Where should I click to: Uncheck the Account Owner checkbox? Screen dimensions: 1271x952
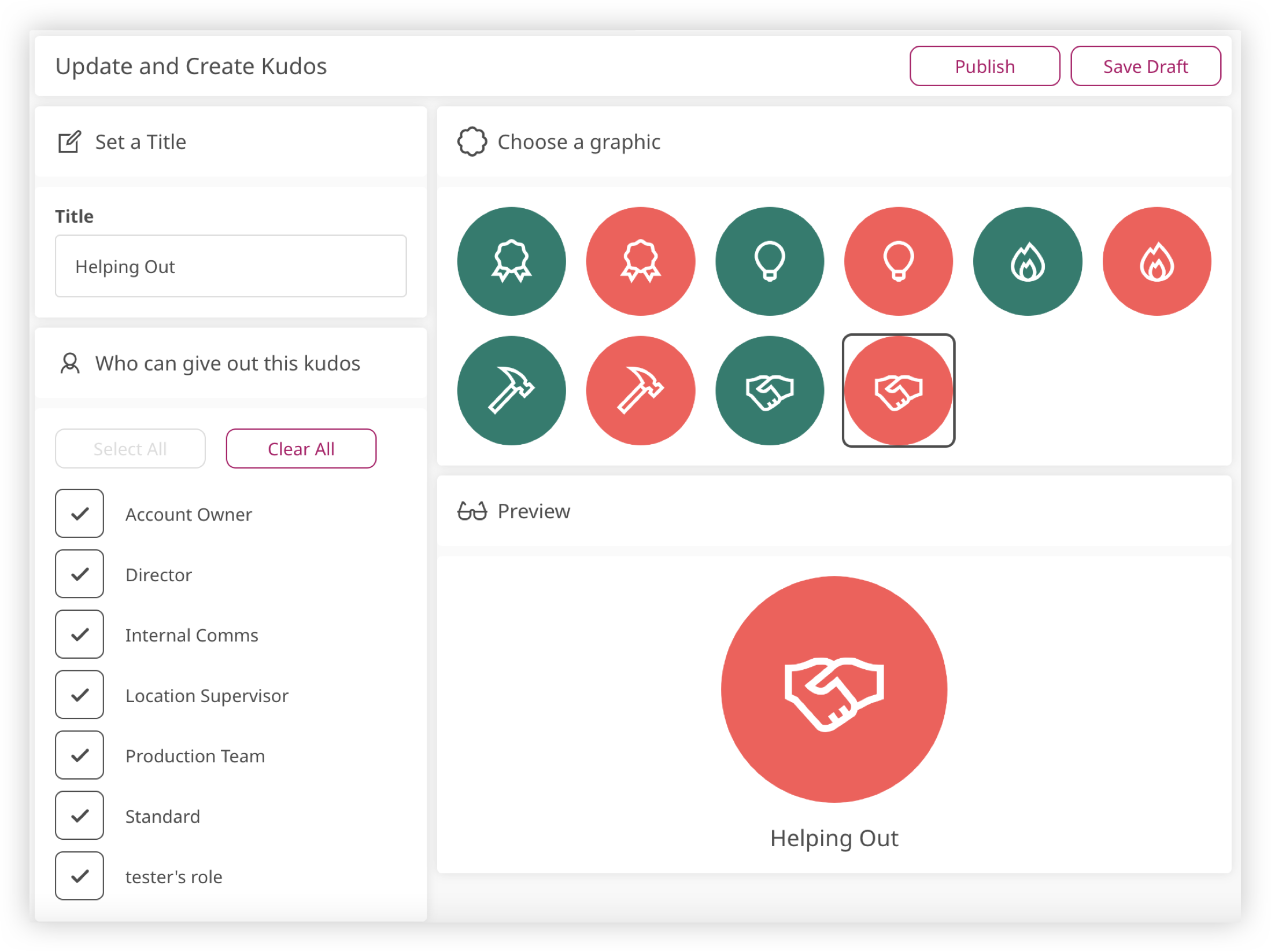80,514
